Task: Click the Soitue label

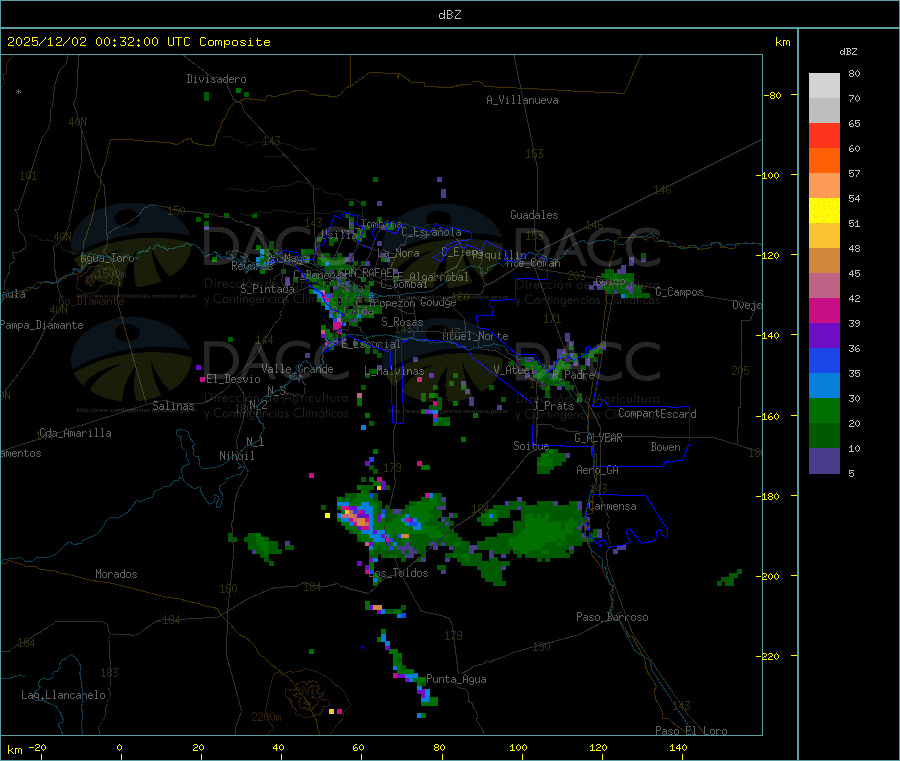Action: 531,446
